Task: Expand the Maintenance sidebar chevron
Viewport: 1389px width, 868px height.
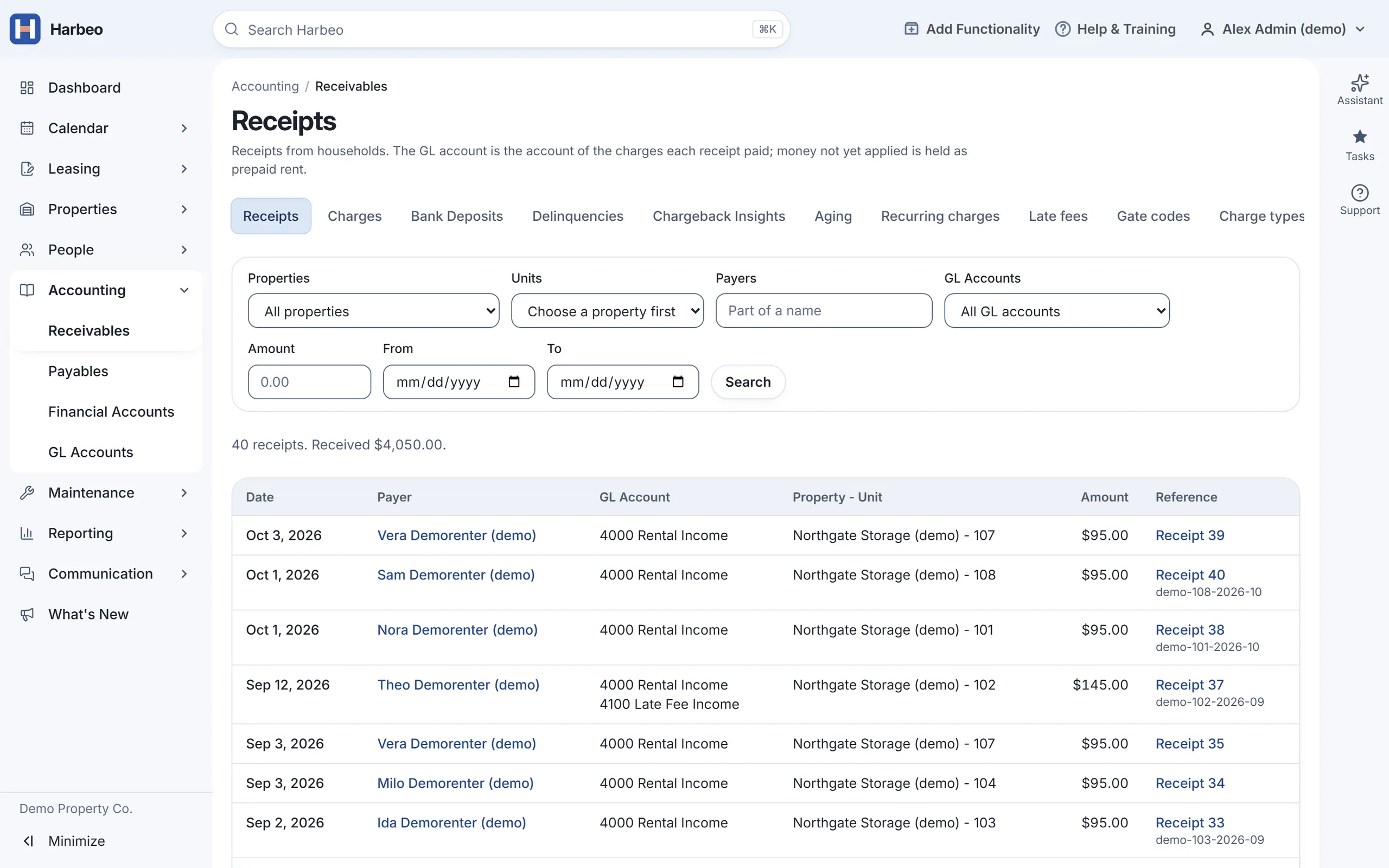Action: (184, 493)
